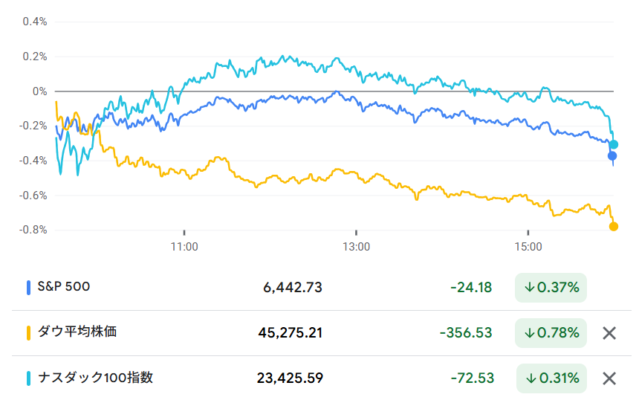Click the ↓0.31% change badge
This screenshot has height=400, width=636.
click(552, 378)
